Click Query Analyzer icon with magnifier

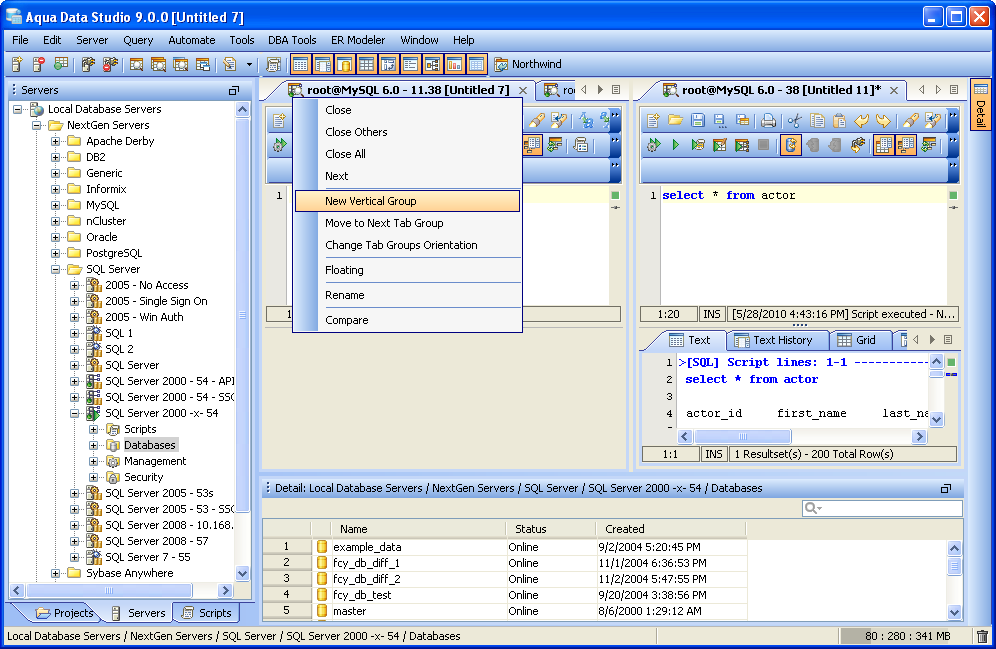135,64
